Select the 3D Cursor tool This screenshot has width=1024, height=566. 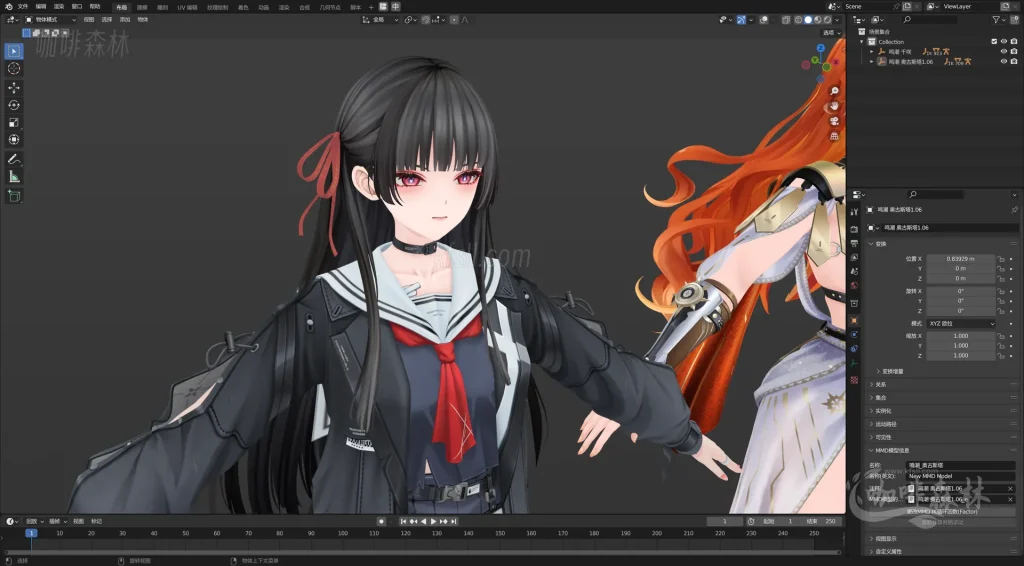click(x=14, y=69)
